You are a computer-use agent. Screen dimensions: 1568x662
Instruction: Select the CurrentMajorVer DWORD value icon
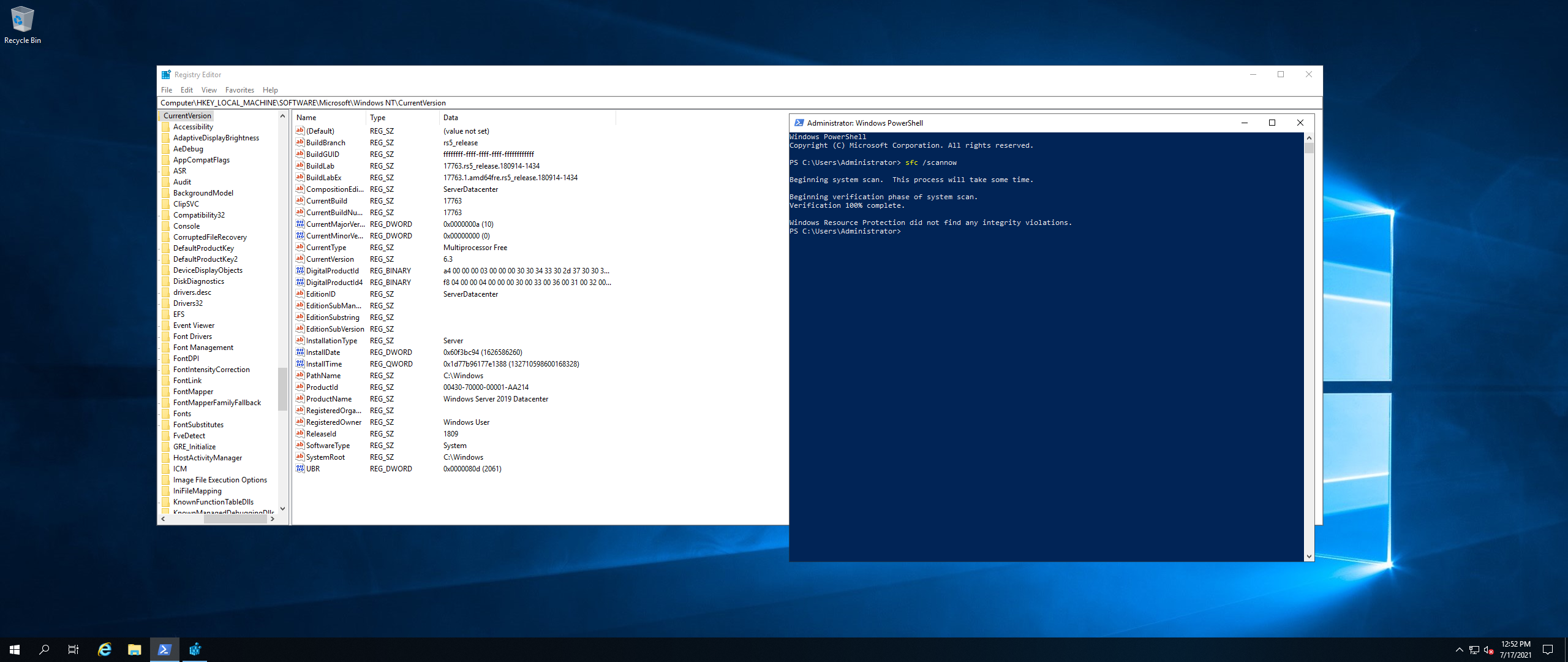click(x=300, y=224)
